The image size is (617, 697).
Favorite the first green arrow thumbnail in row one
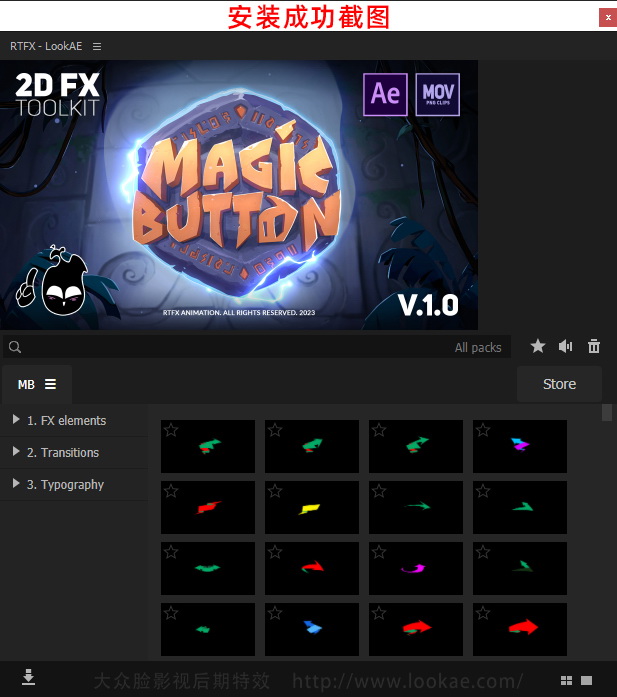pyautogui.click(x=171, y=430)
